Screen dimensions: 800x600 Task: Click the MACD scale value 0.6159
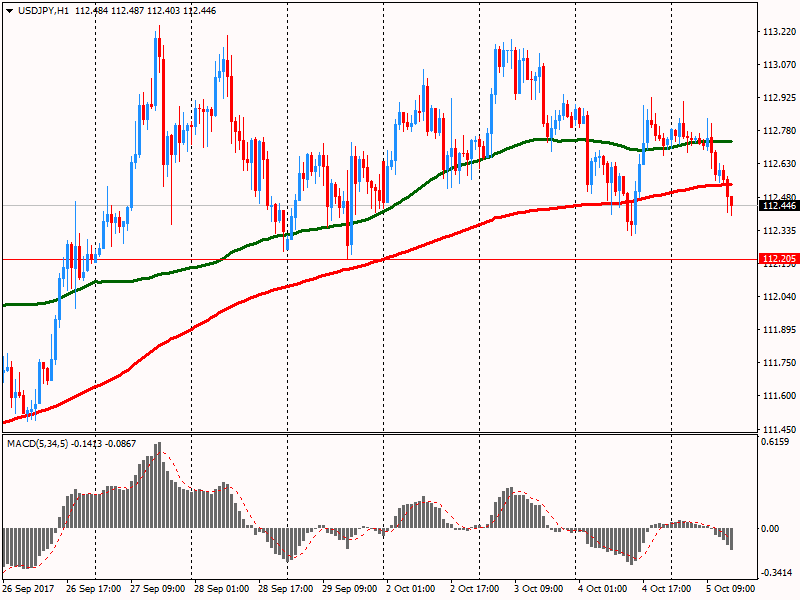click(x=775, y=442)
